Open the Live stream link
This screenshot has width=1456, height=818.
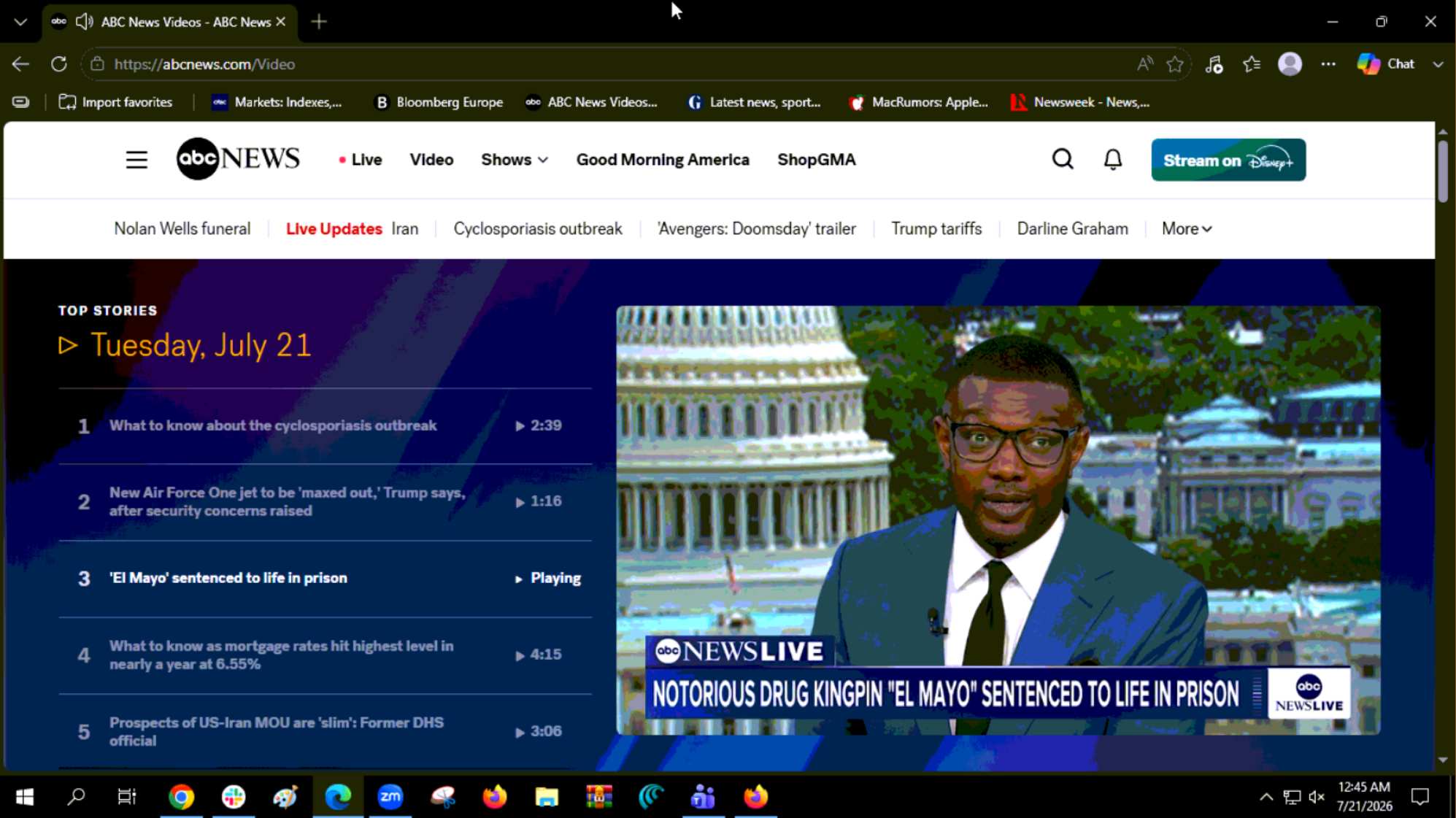[x=361, y=160]
